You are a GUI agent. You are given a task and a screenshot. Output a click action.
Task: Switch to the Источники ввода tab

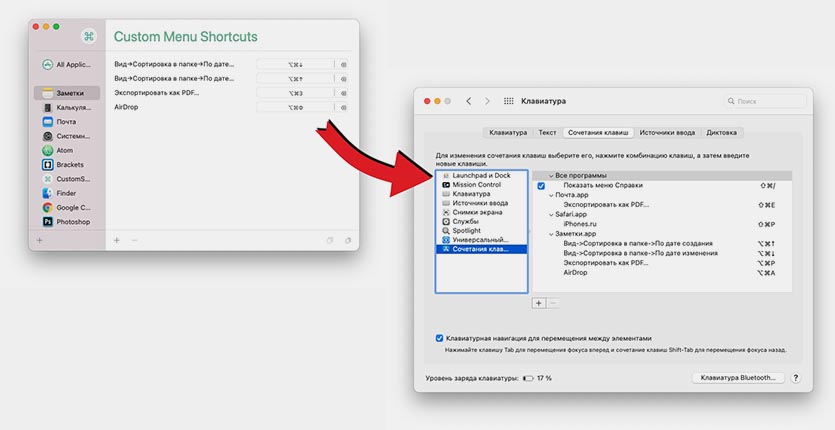click(667, 132)
